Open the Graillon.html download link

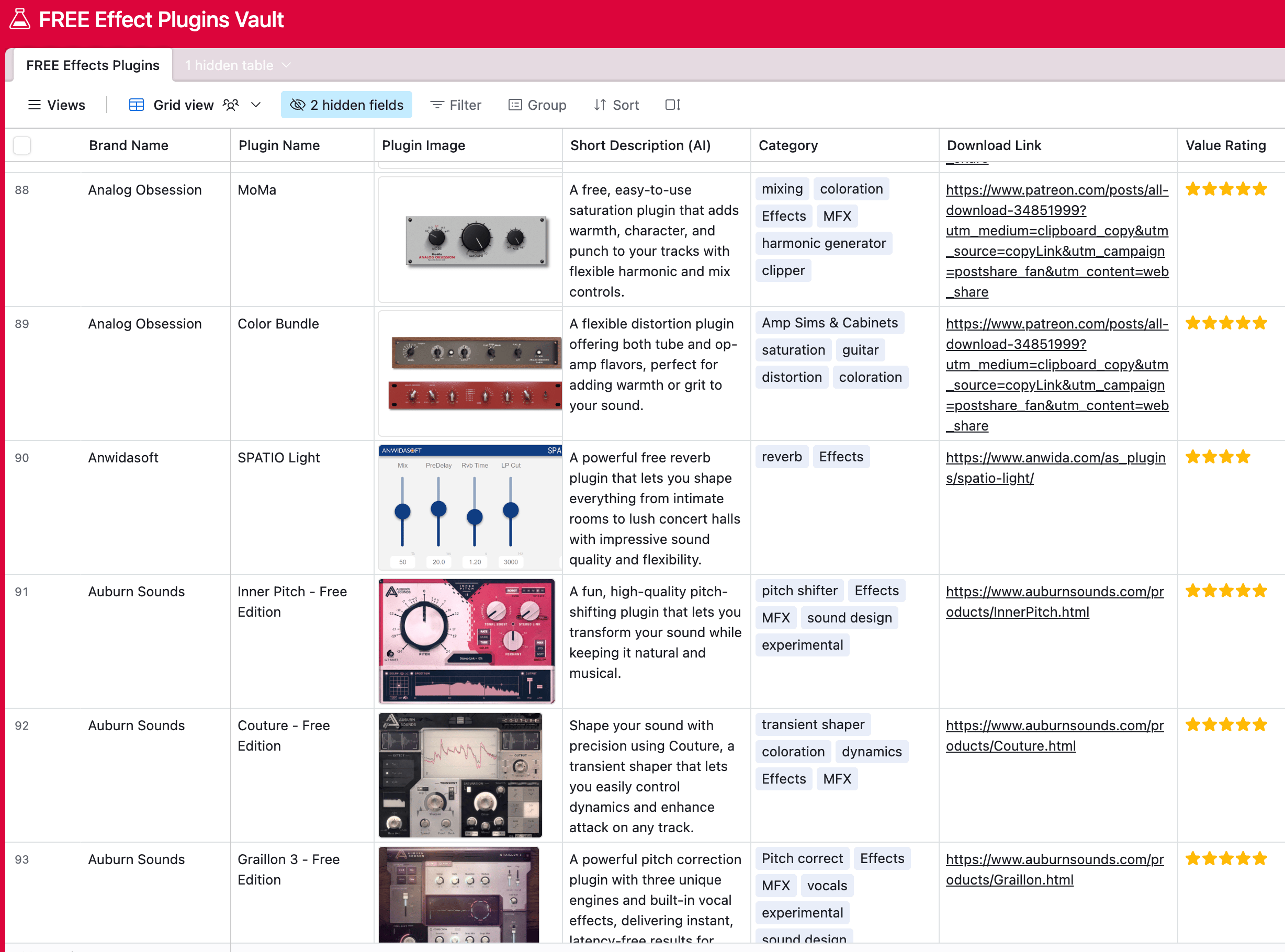[x=1054, y=869]
